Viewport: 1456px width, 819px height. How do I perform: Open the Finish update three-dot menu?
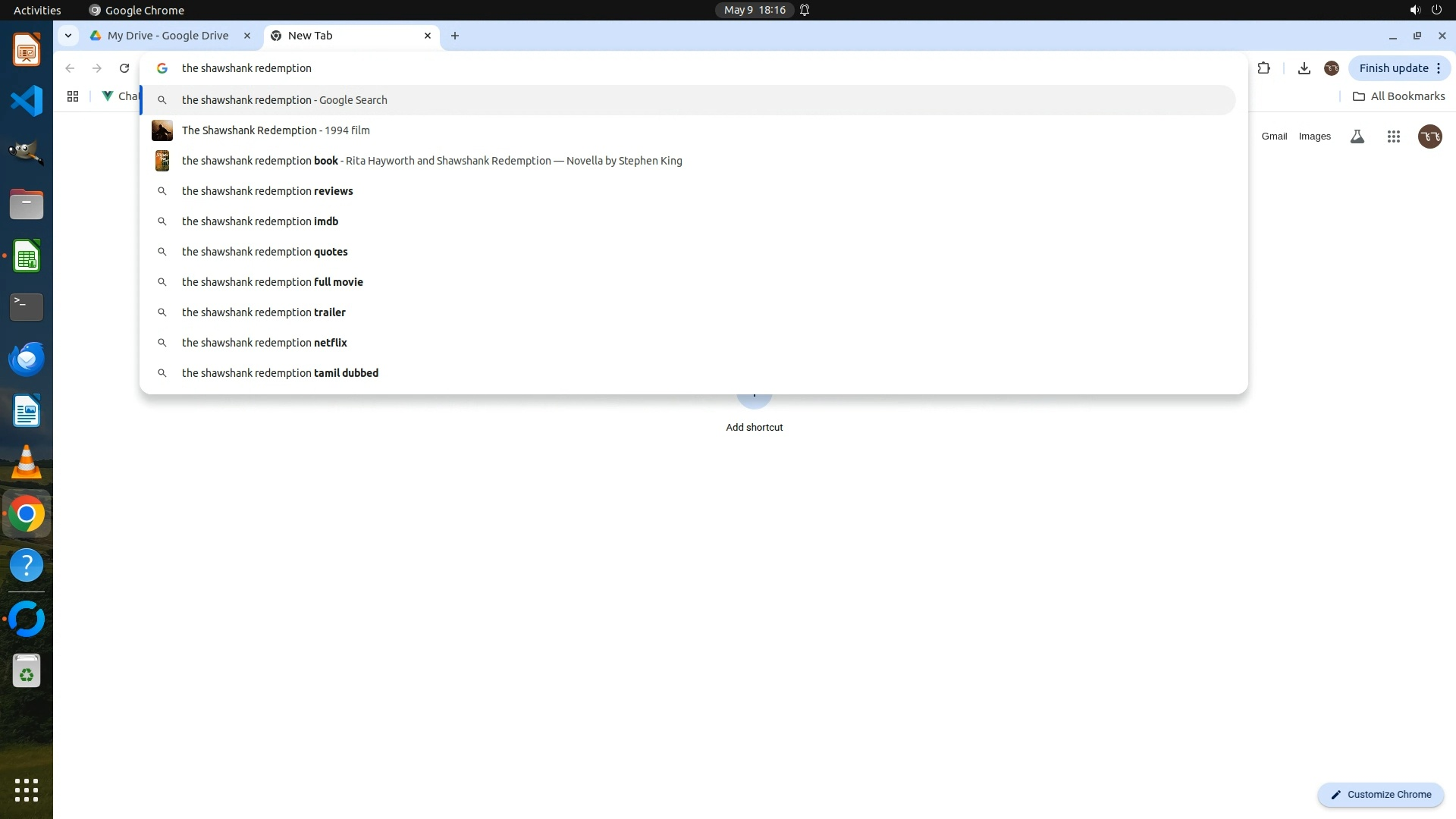[x=1439, y=68]
